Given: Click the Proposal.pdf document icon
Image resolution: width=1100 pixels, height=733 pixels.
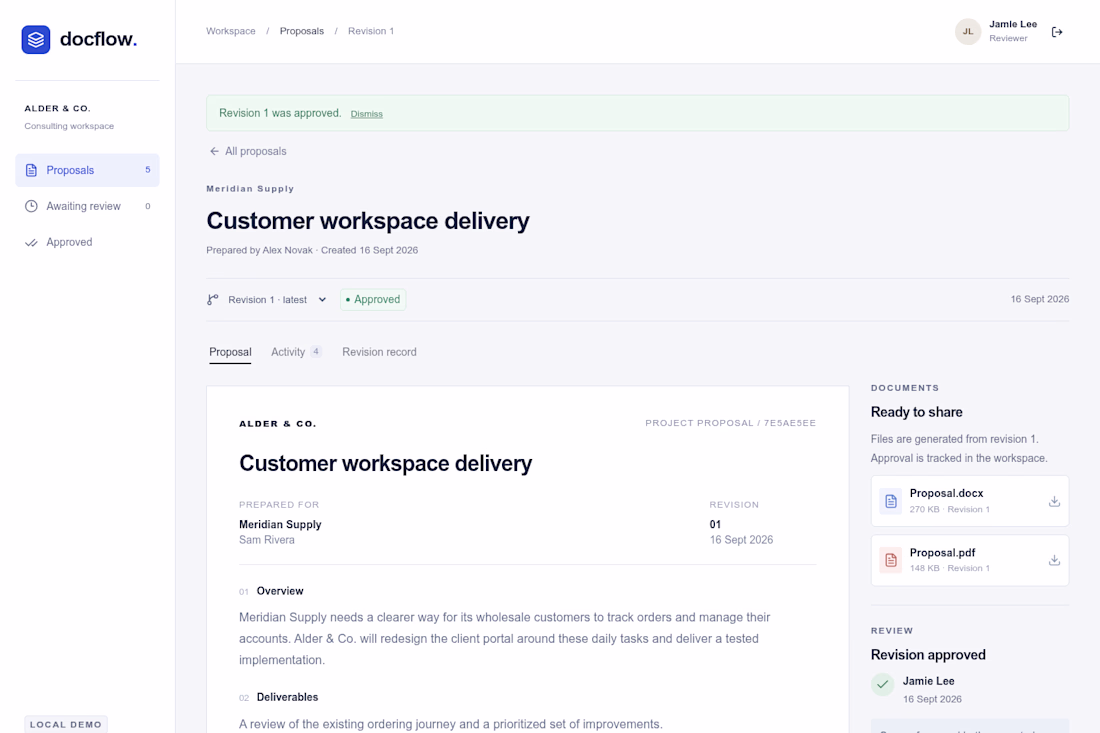Looking at the screenshot, I should (891, 560).
